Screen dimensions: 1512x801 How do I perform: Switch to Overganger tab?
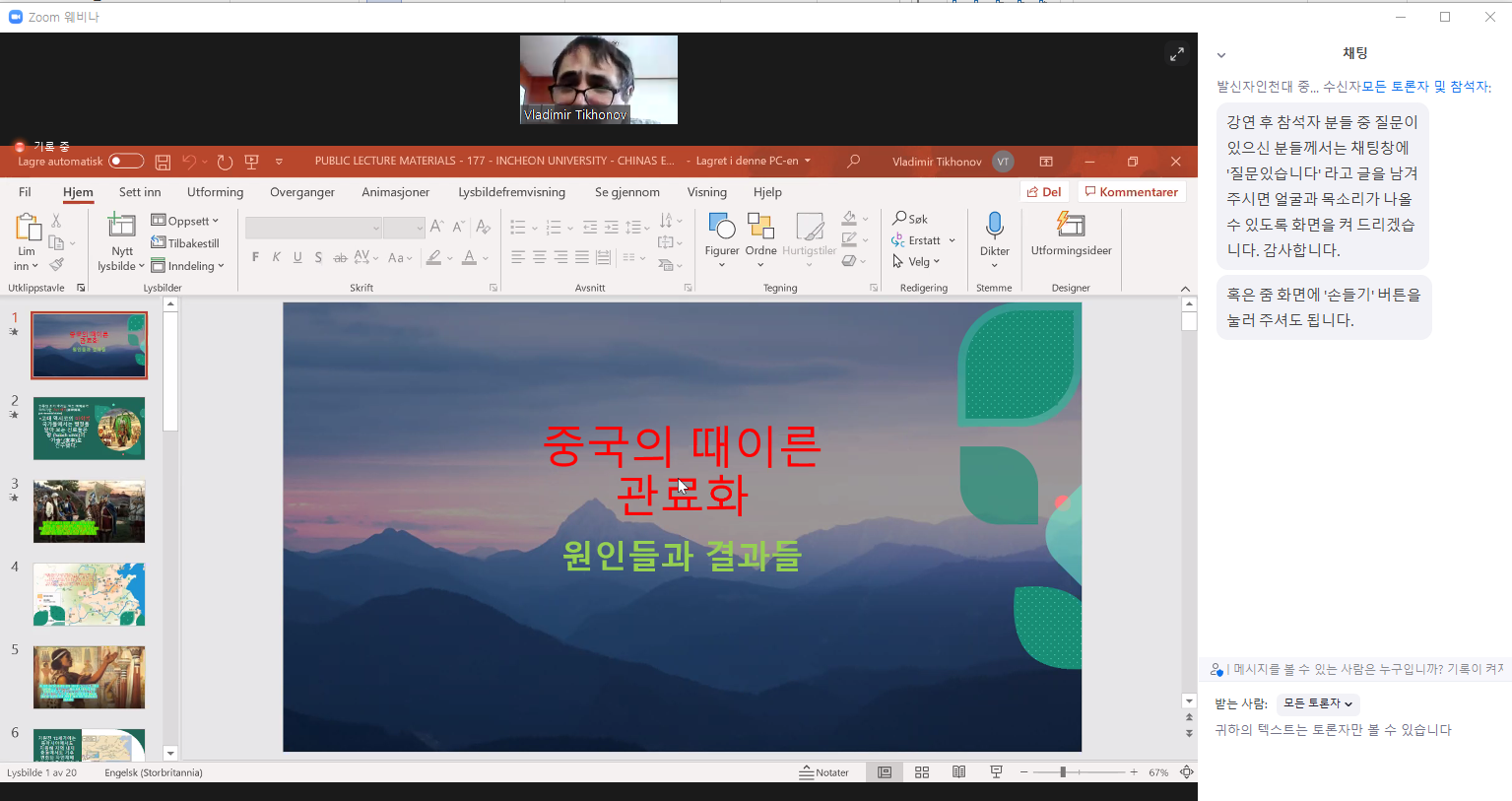302,192
